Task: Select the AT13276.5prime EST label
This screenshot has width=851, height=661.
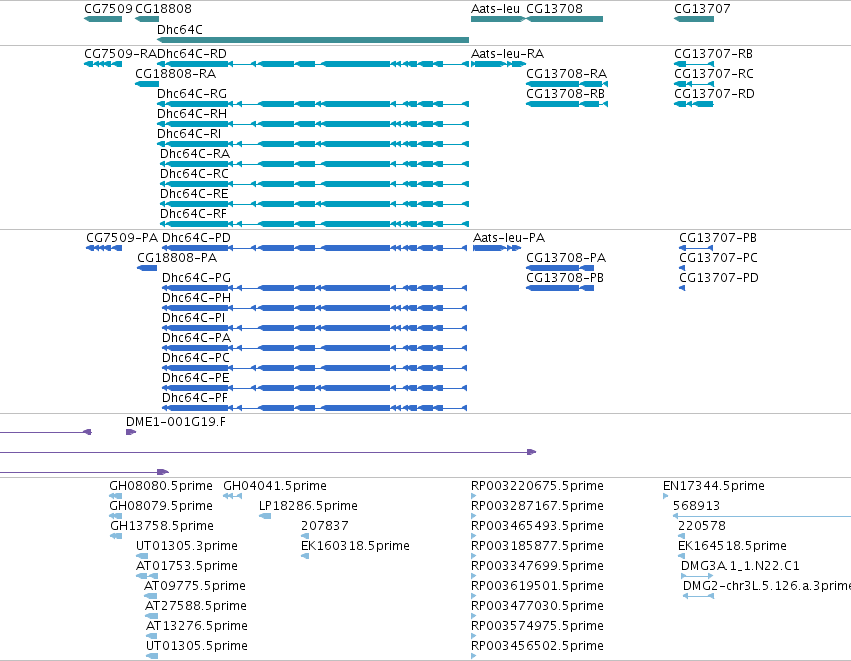Action: [x=197, y=626]
